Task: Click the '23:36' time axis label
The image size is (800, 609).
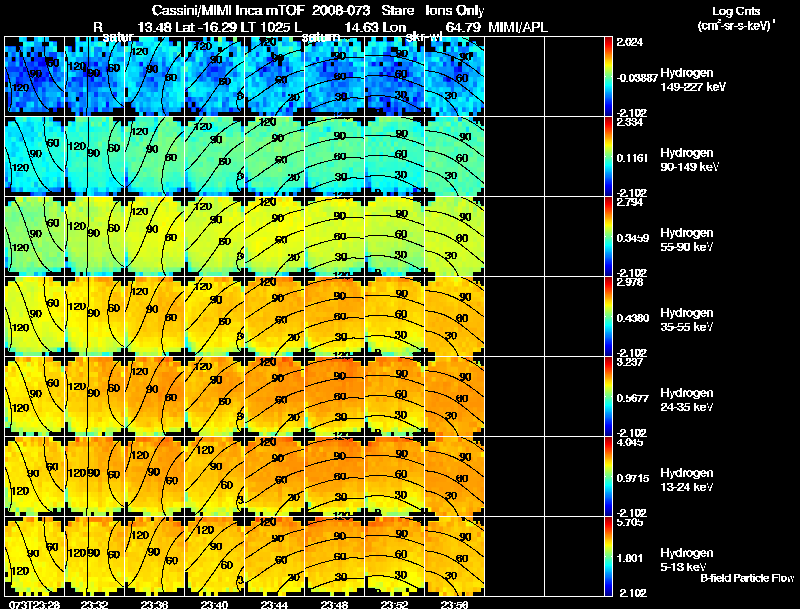Action: [155, 604]
